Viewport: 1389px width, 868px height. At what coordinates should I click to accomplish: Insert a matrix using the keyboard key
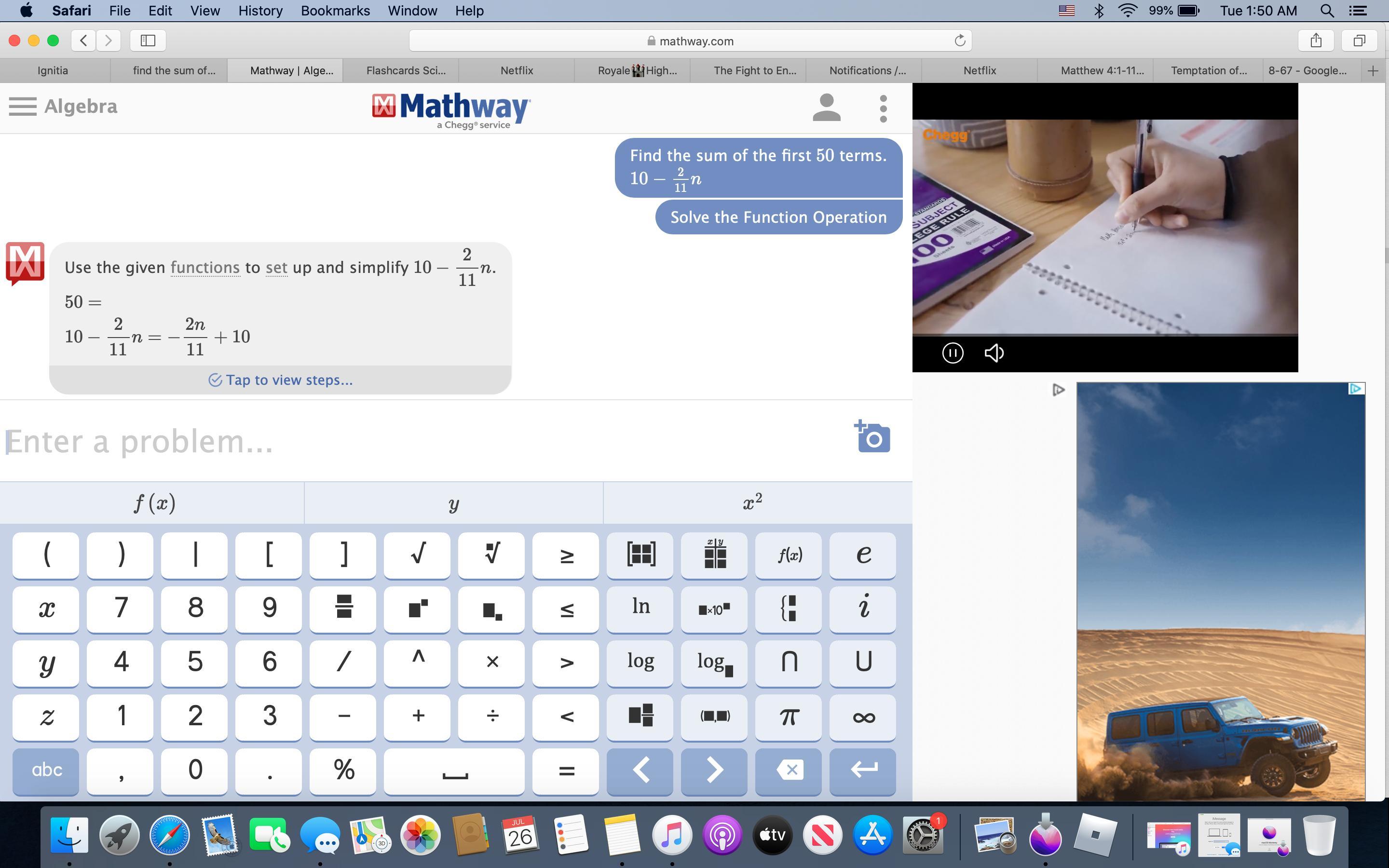click(640, 555)
